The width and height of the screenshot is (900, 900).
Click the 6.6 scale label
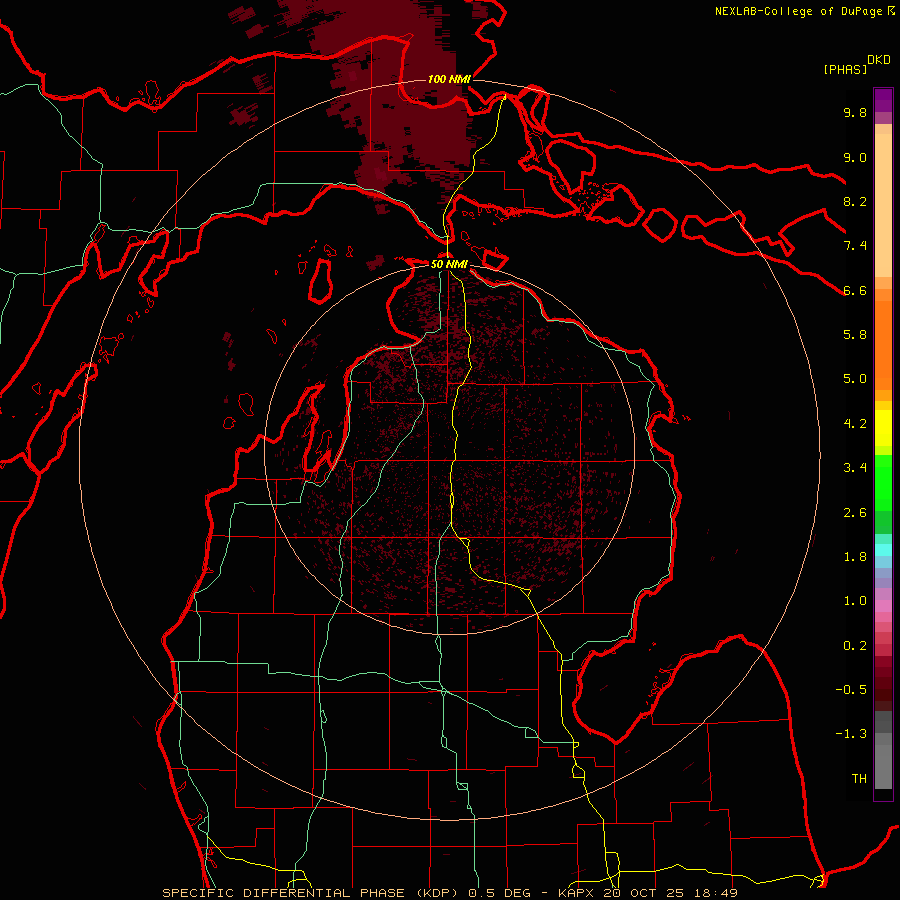pyautogui.click(x=855, y=290)
